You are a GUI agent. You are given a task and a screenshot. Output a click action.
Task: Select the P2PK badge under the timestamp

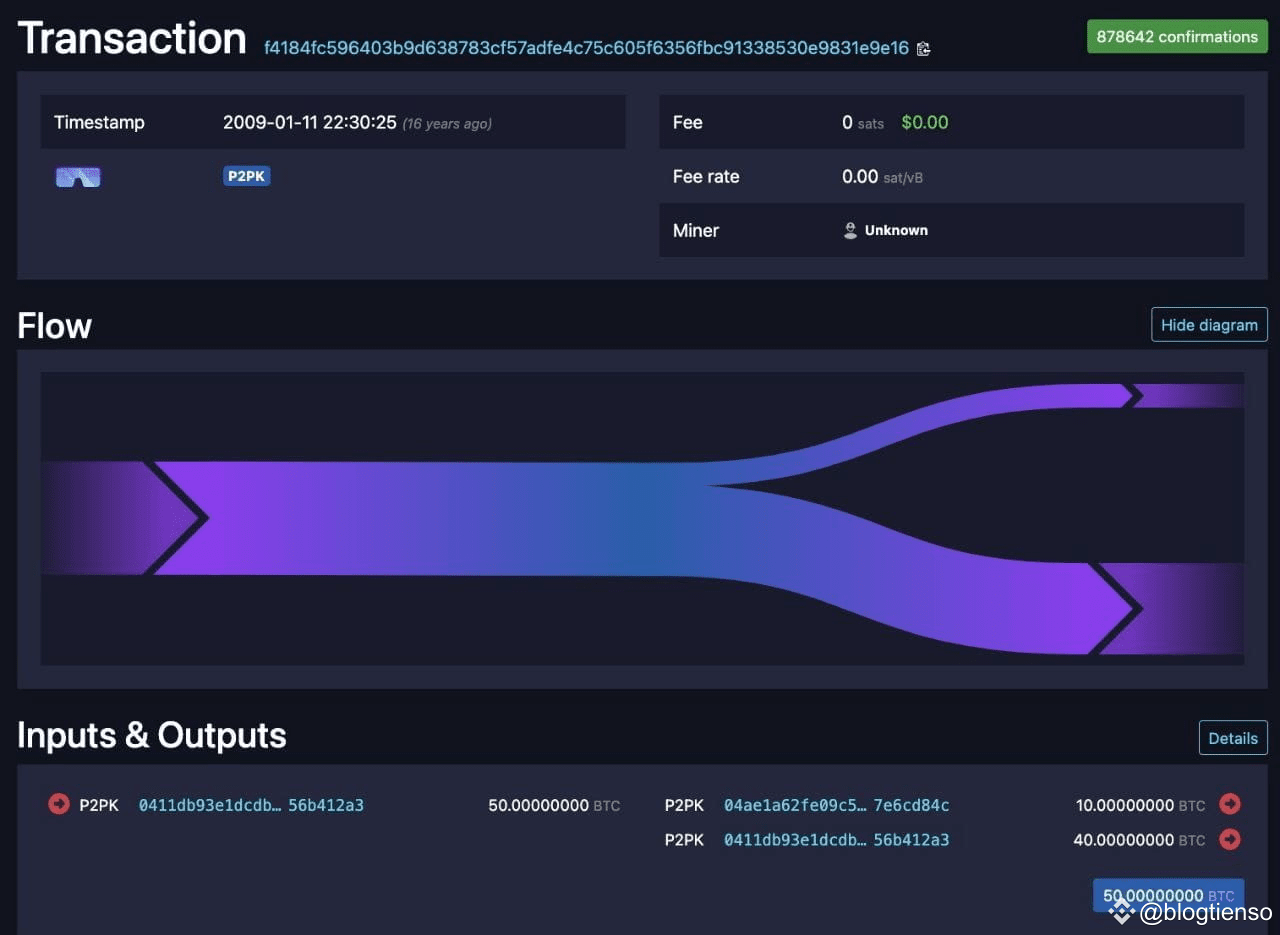[246, 176]
